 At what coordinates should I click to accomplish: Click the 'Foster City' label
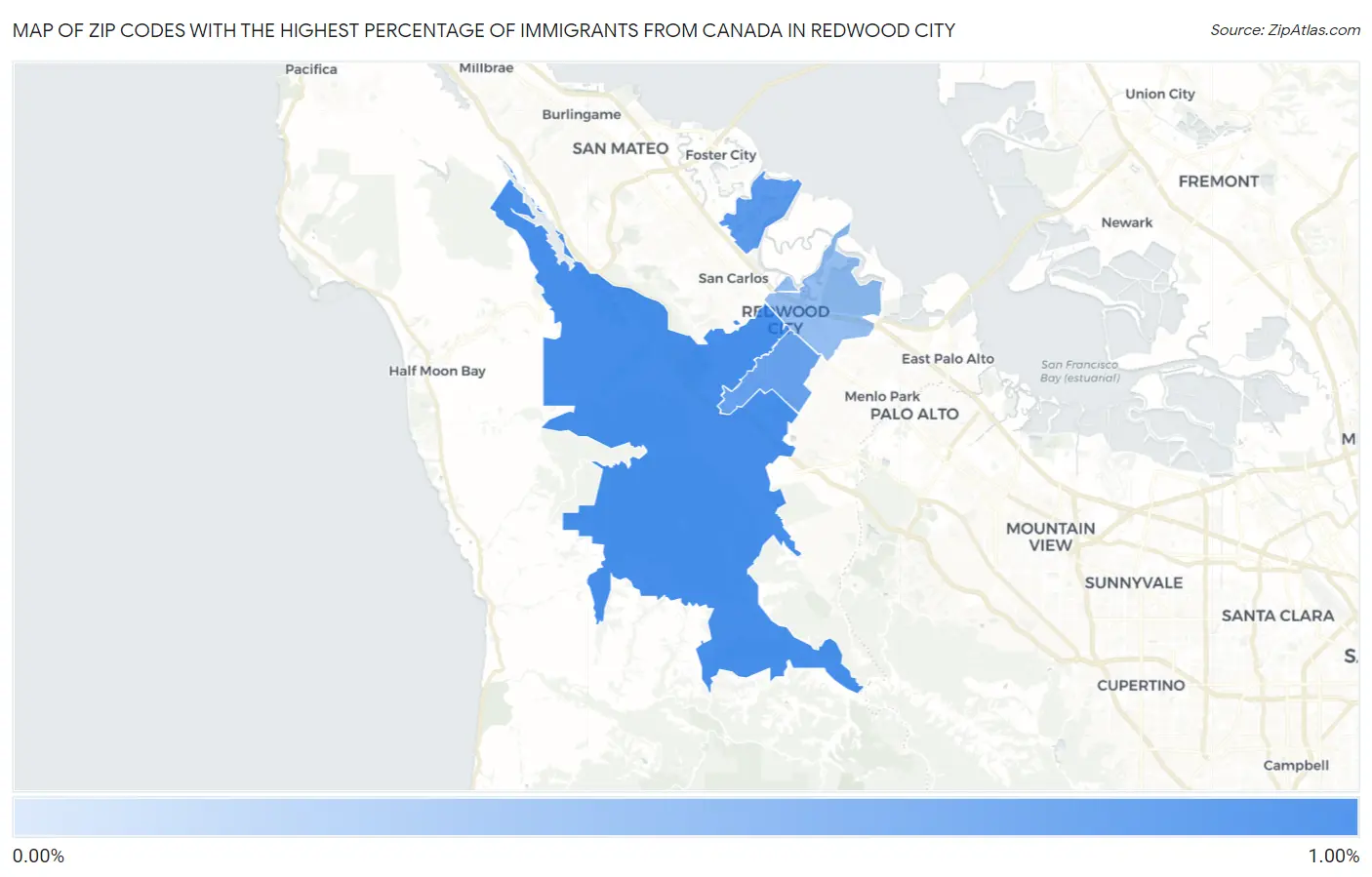[720, 155]
